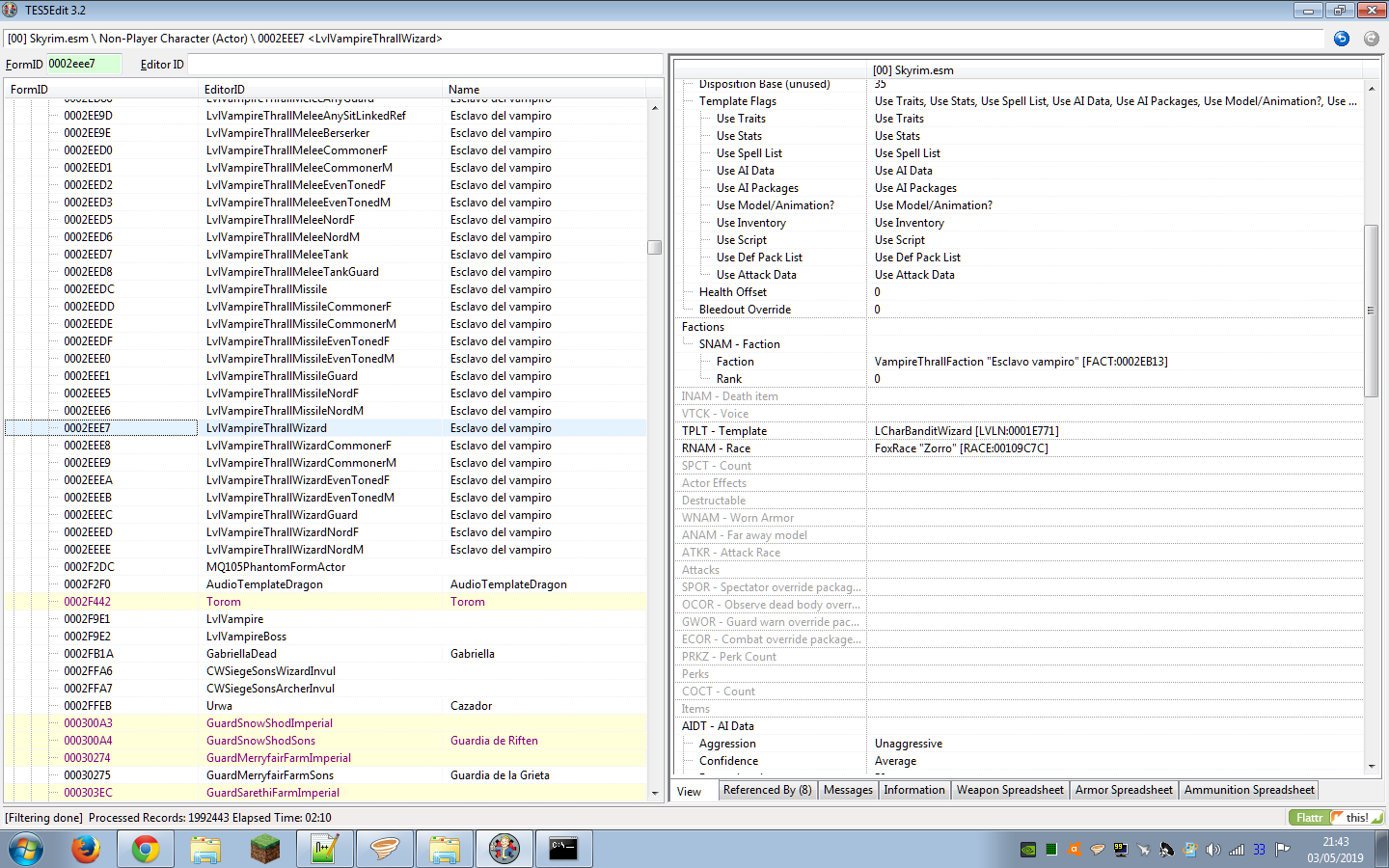Click the taskbar clock showing 21:43
The width and height of the screenshot is (1389, 868).
click(1336, 842)
